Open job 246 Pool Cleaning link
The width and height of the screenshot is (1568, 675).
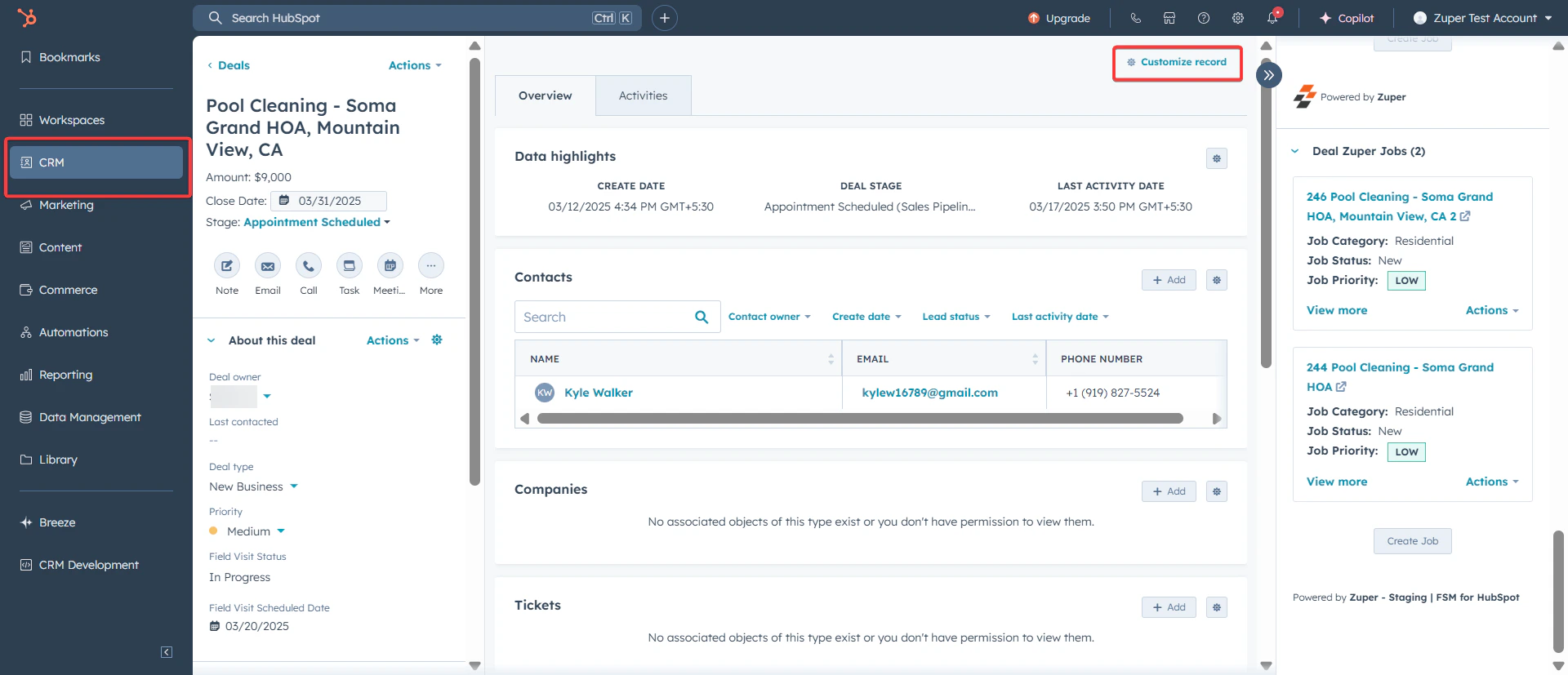tap(1399, 206)
